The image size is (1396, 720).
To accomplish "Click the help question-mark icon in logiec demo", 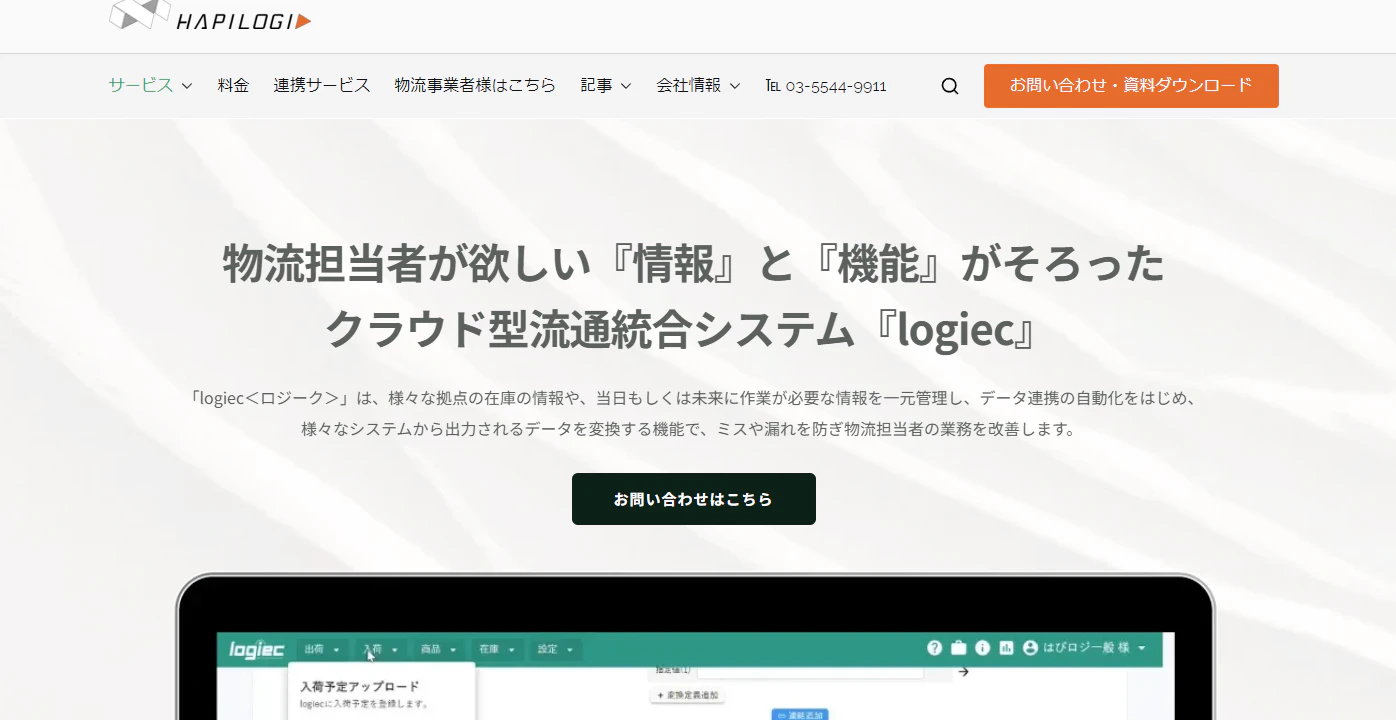I will click(x=935, y=648).
